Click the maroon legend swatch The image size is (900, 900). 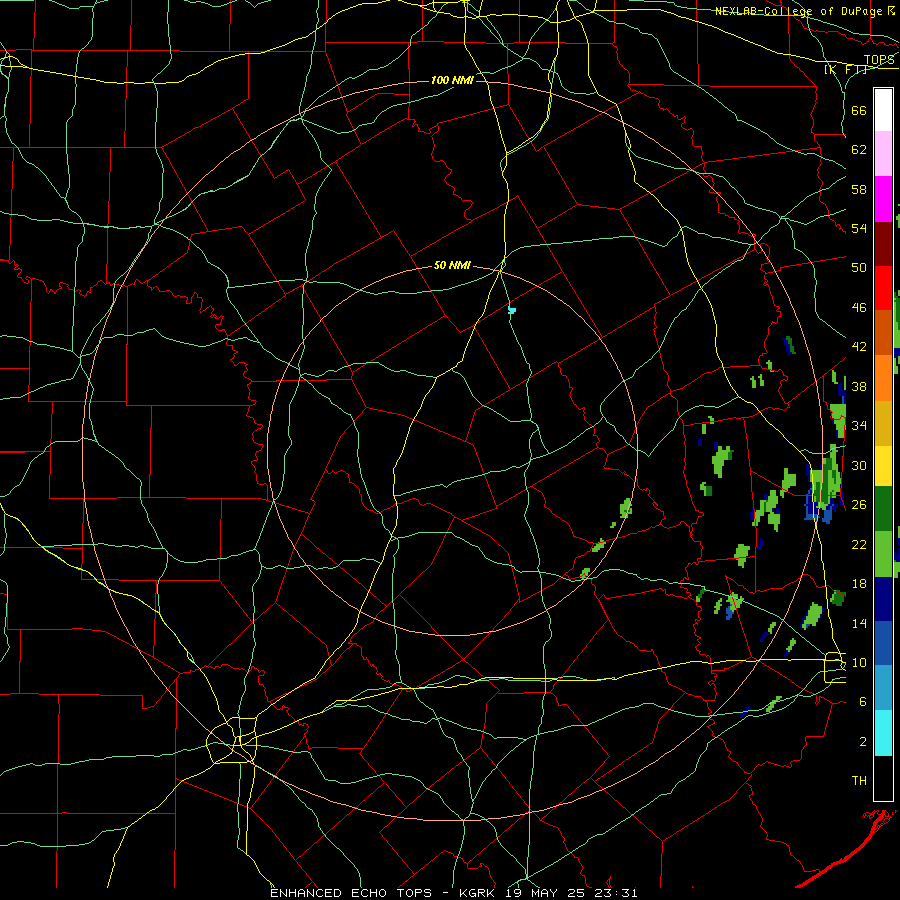[883, 243]
